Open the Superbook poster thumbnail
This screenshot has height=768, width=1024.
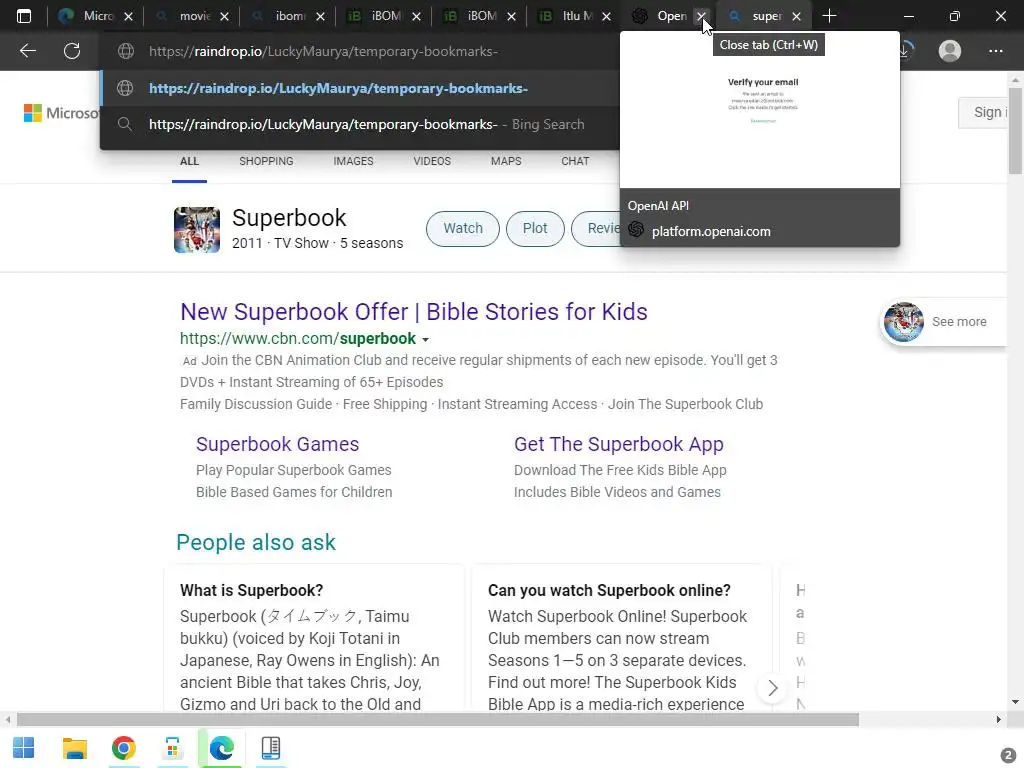coord(197,230)
